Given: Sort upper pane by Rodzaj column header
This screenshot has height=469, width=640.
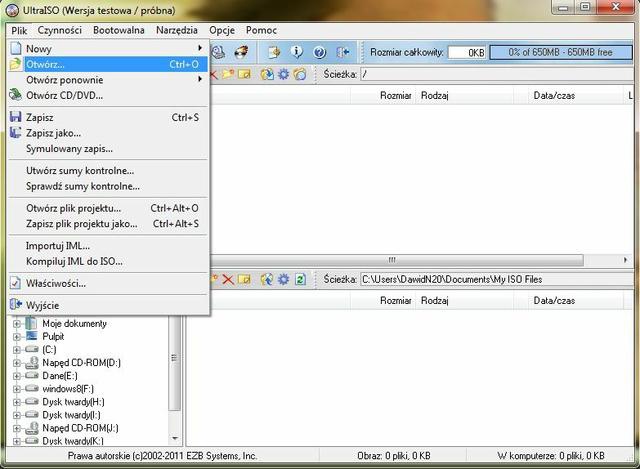Looking at the screenshot, I should pyautogui.click(x=464, y=96).
